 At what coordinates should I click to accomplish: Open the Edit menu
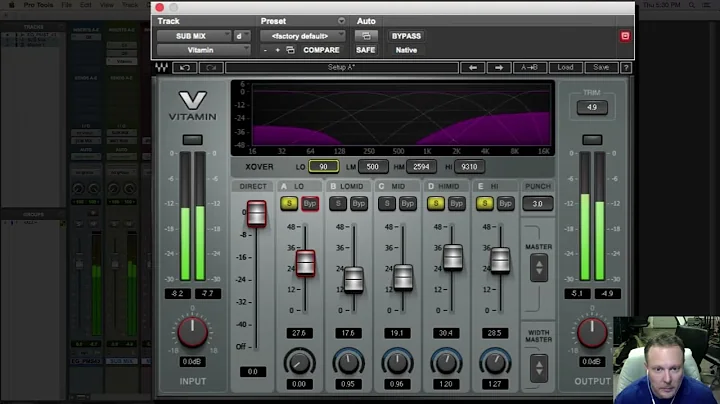[86, 5]
